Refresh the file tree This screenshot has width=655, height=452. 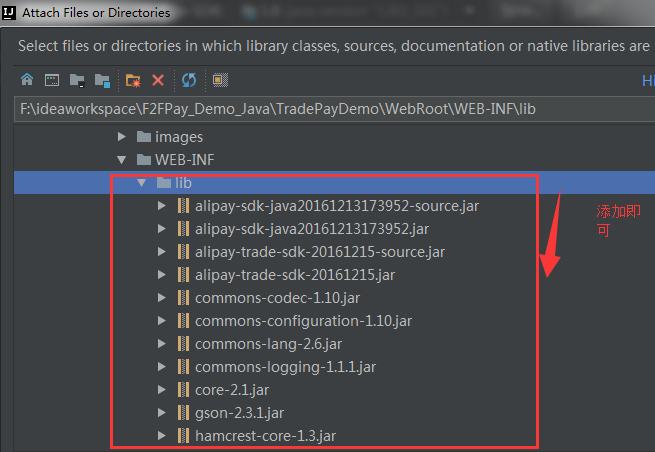tap(189, 80)
